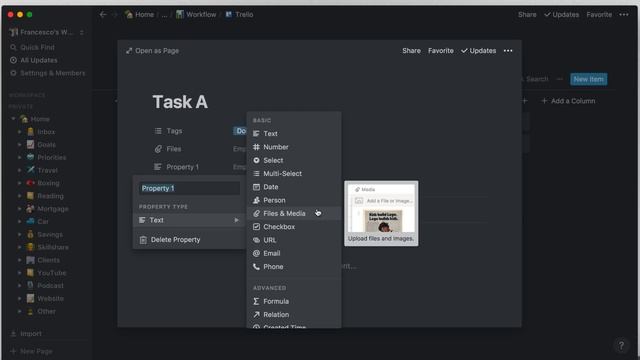Expand the Travel page toggle

tap(19, 170)
